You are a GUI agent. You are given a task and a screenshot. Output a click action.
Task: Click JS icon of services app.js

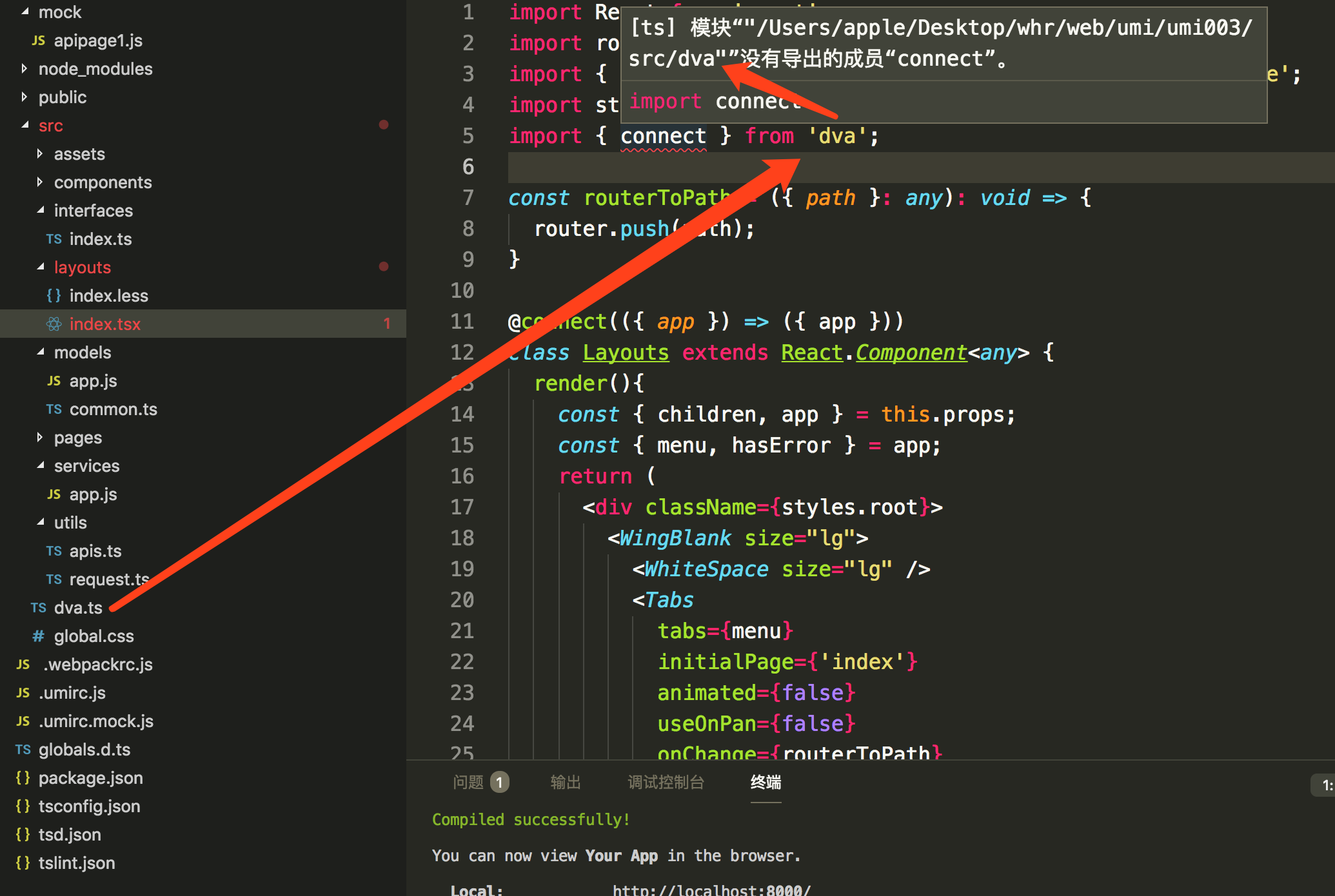pyautogui.click(x=54, y=494)
